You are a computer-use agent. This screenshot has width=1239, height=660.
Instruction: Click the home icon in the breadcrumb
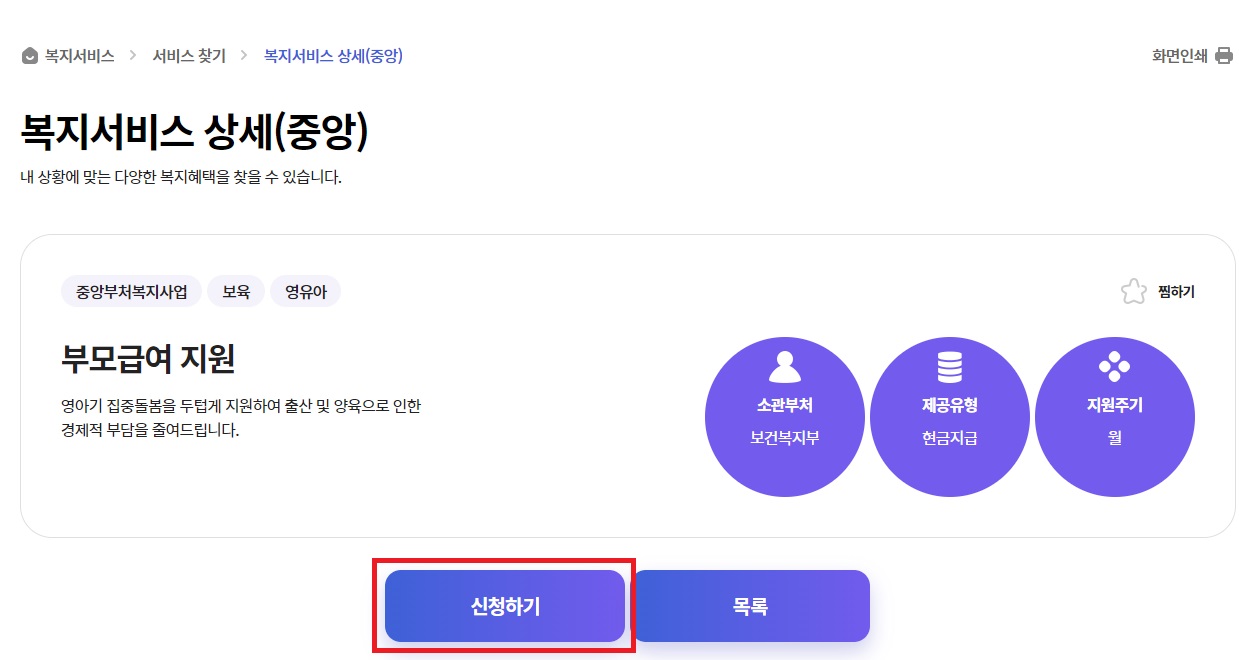(x=28, y=56)
